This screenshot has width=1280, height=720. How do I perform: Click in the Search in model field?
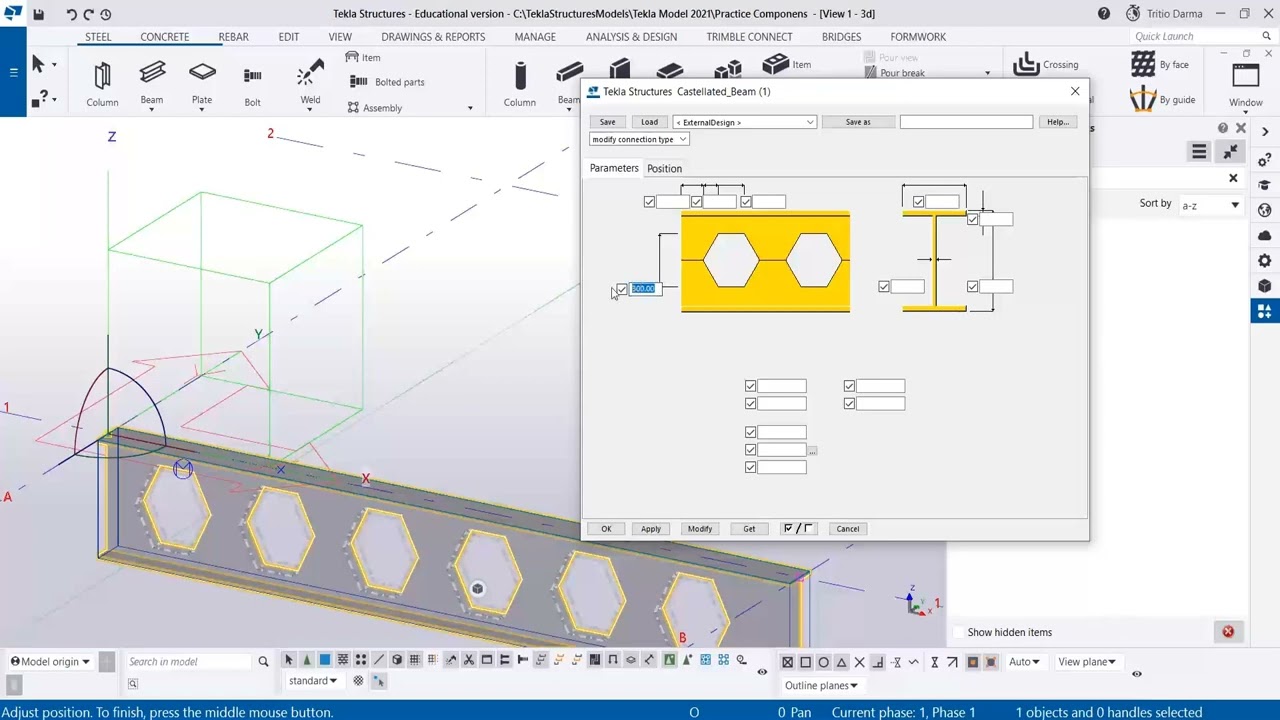[190, 662]
